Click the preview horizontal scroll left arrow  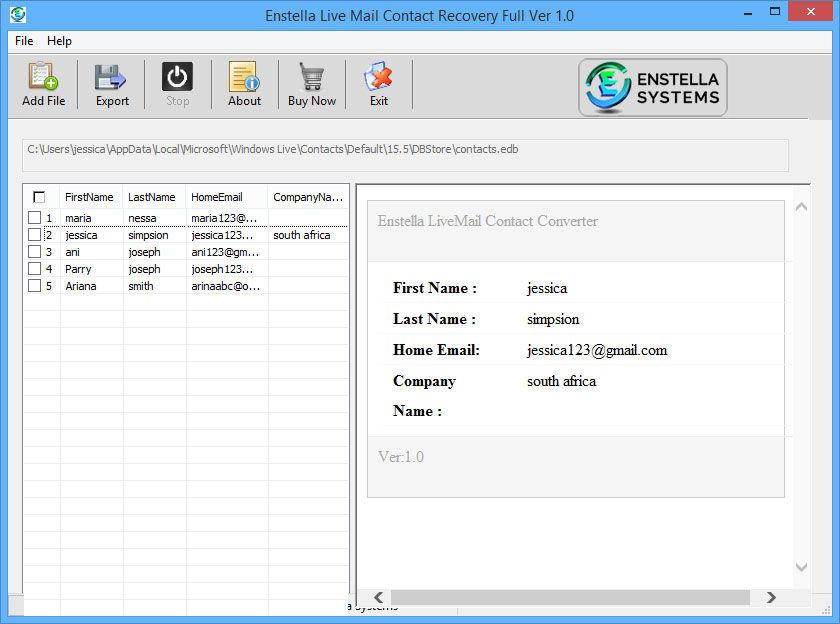point(378,597)
